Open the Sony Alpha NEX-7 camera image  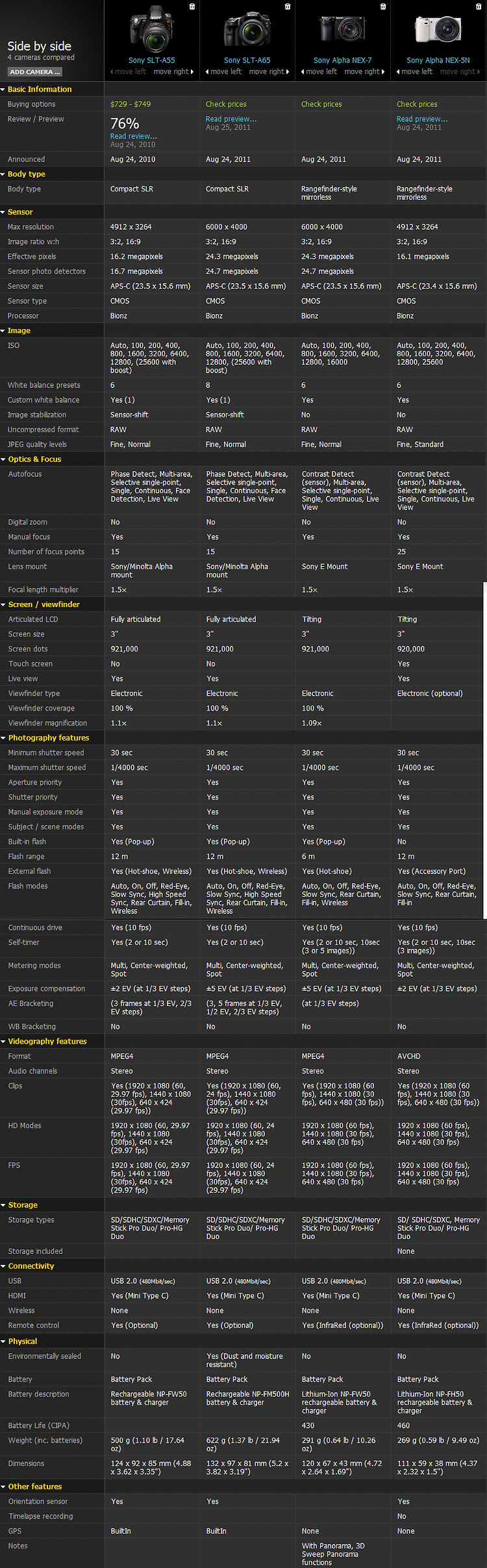(343, 29)
